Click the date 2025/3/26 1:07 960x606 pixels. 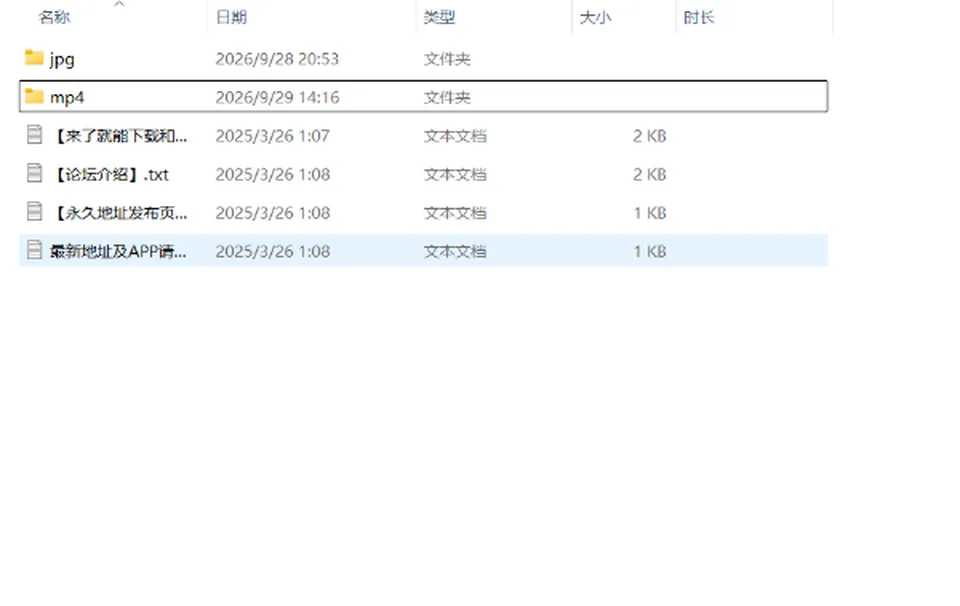coord(272,136)
